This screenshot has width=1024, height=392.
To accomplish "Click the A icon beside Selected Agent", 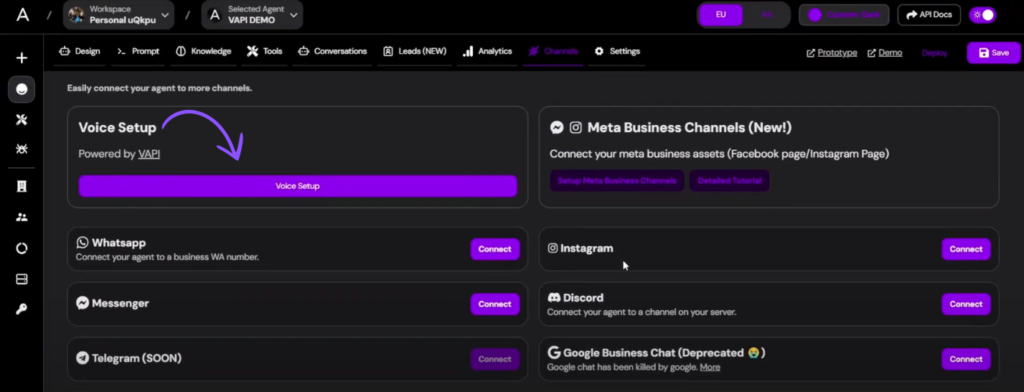I will coord(215,14).
